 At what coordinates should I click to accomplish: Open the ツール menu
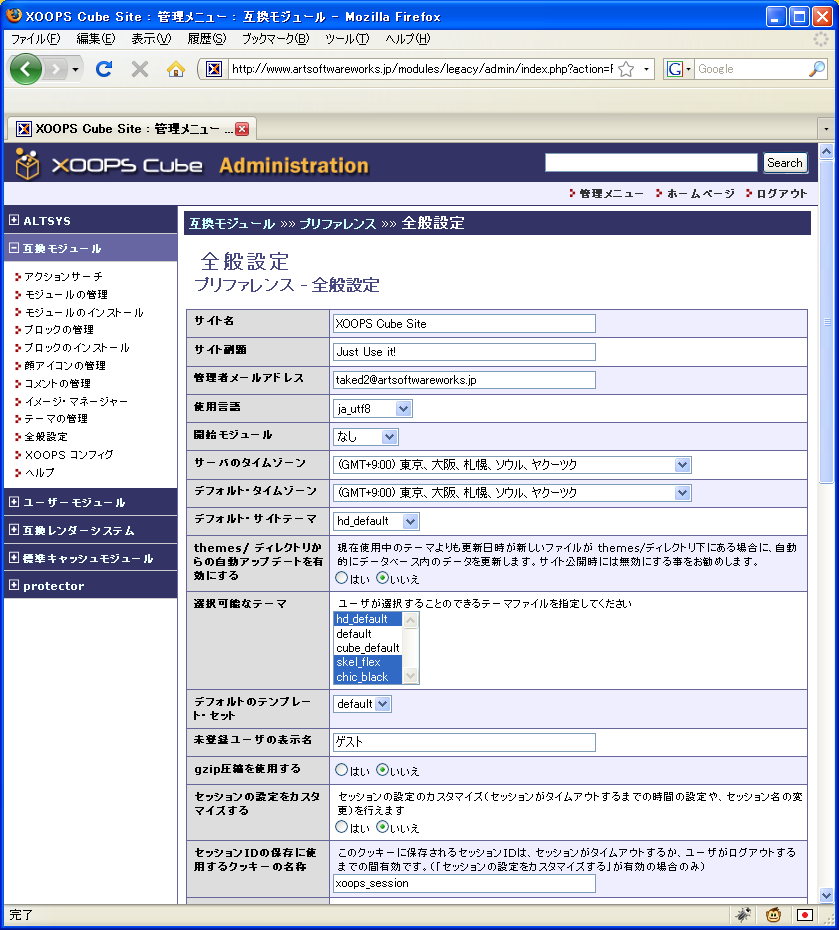[x=347, y=39]
